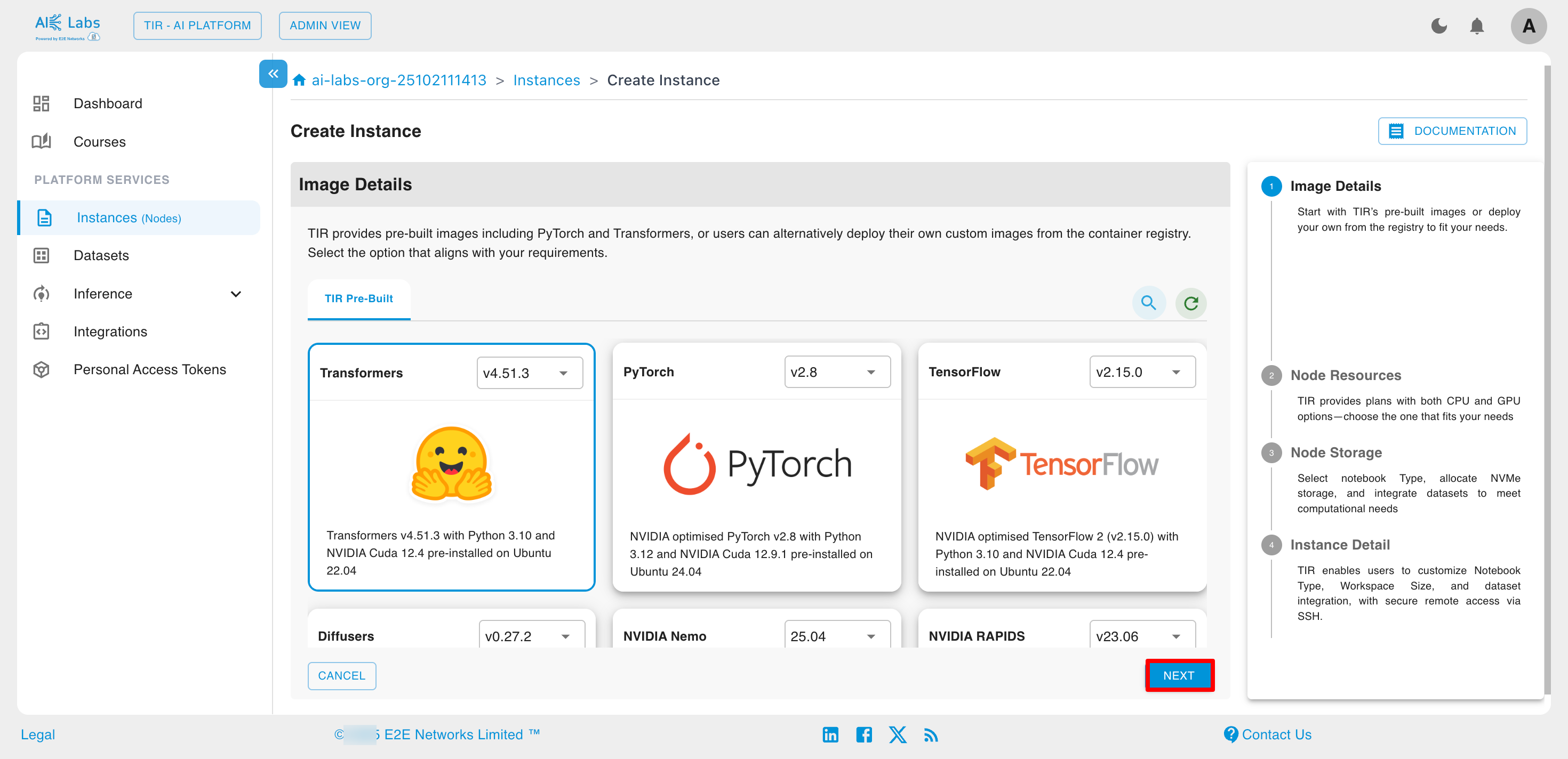1568x759 pixels.
Task: Open NVIDIA RAPIDS version v23.06 dropdown
Action: pos(1142,635)
